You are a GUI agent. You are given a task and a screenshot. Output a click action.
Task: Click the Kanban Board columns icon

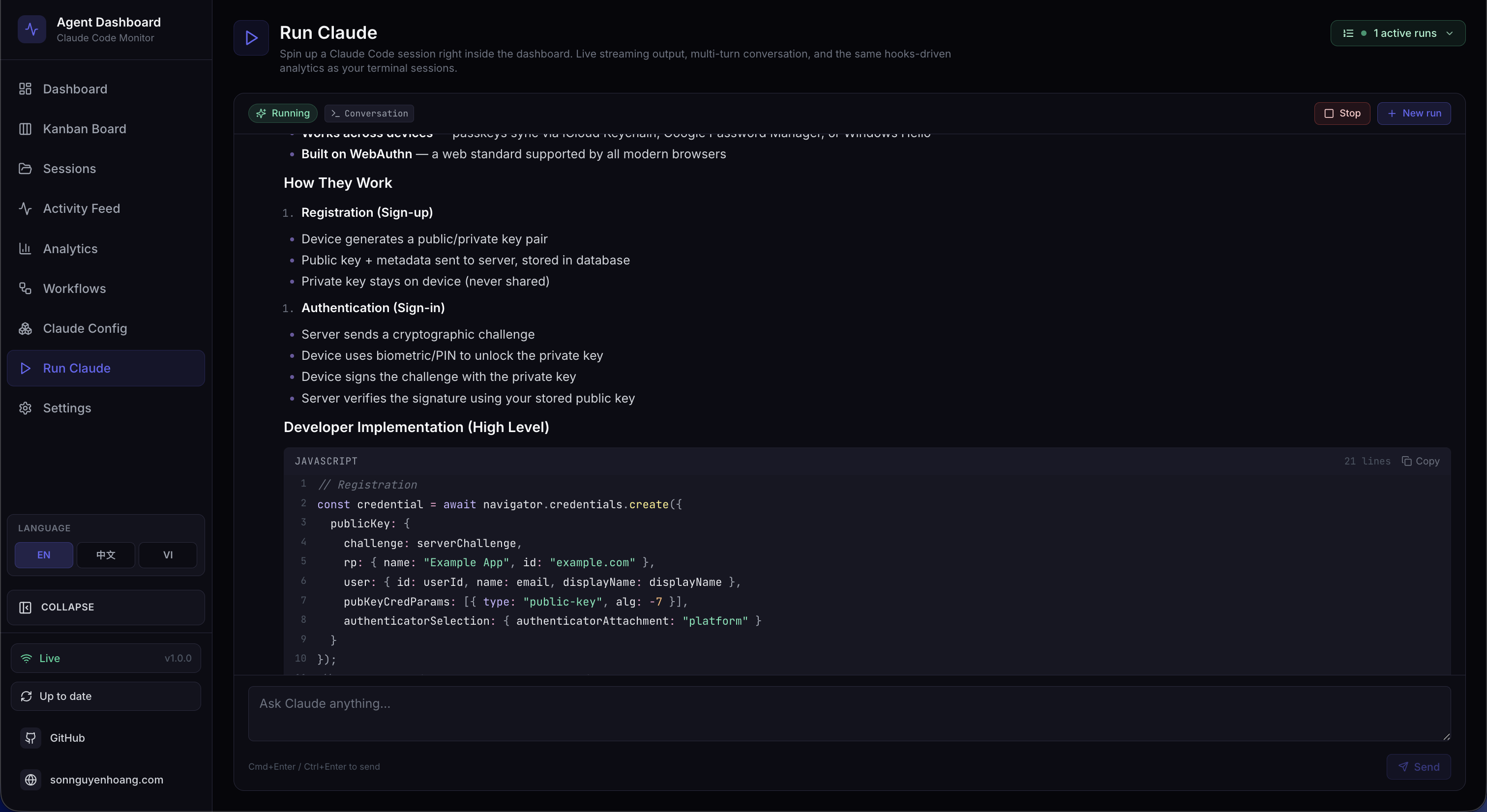coord(25,129)
